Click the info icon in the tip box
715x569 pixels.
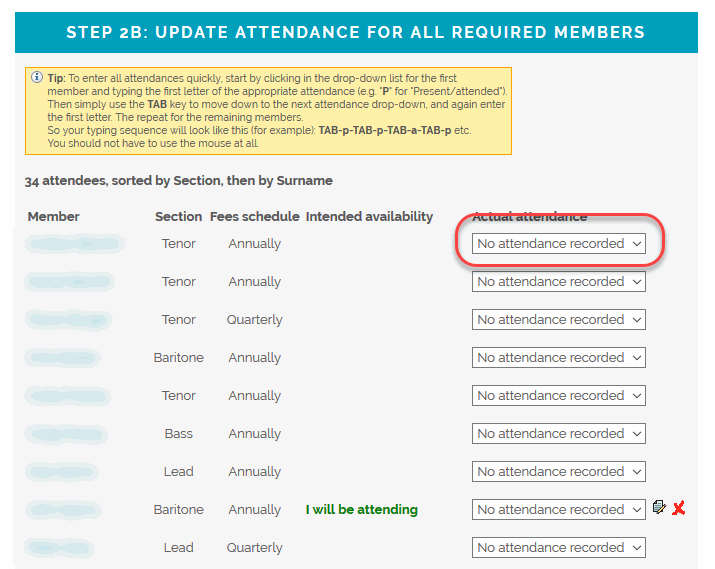point(36,77)
